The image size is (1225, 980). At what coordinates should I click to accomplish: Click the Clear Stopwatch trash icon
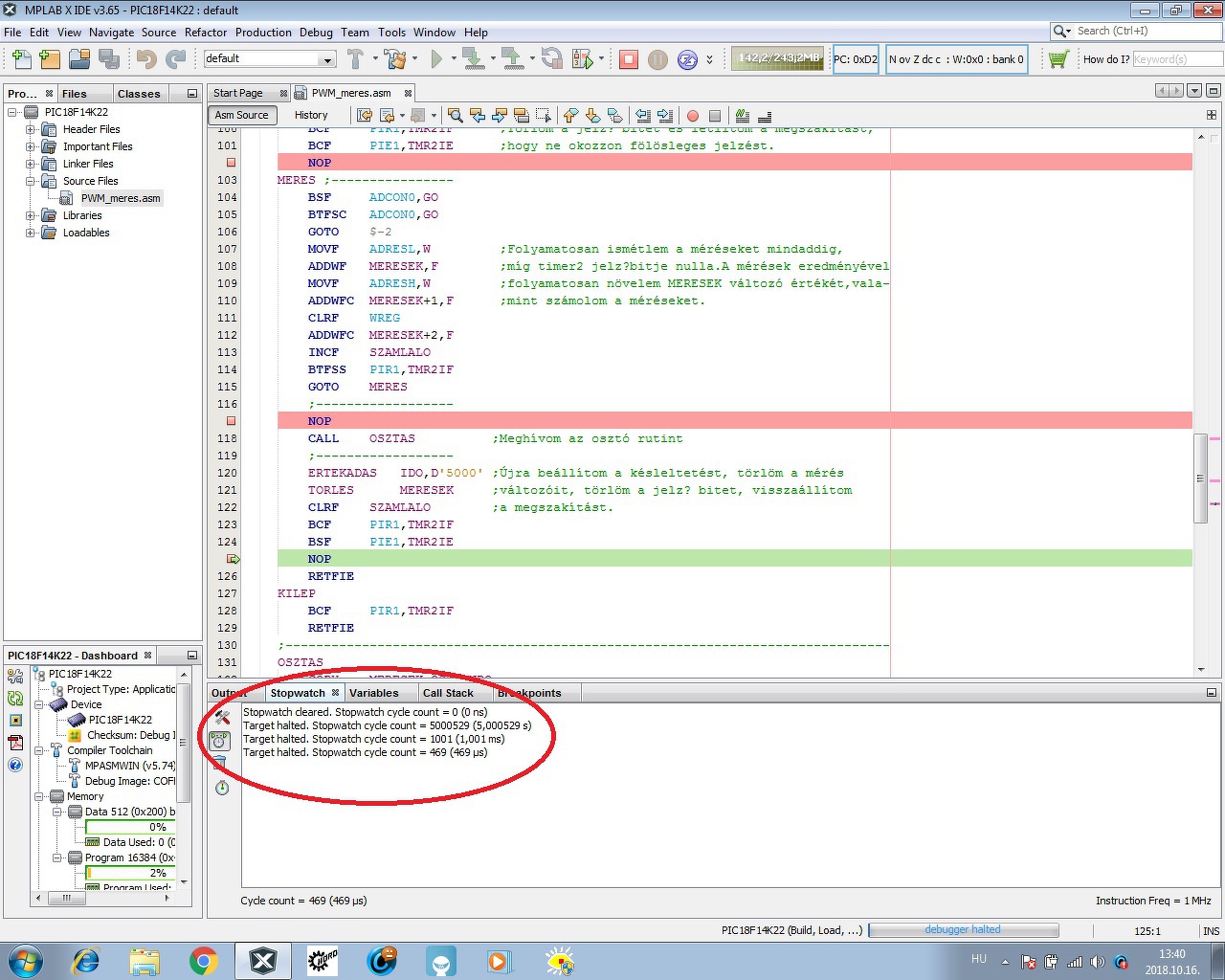[220, 763]
